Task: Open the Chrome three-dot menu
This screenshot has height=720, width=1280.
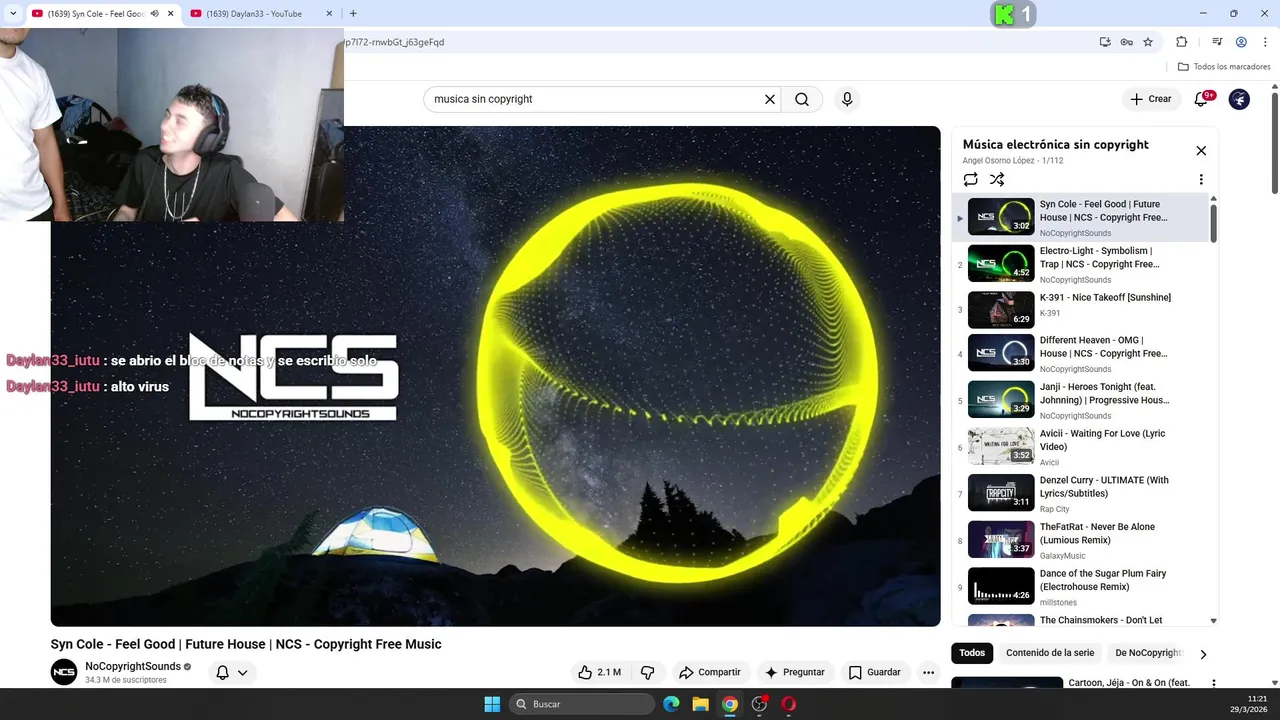Action: pyautogui.click(x=1264, y=42)
